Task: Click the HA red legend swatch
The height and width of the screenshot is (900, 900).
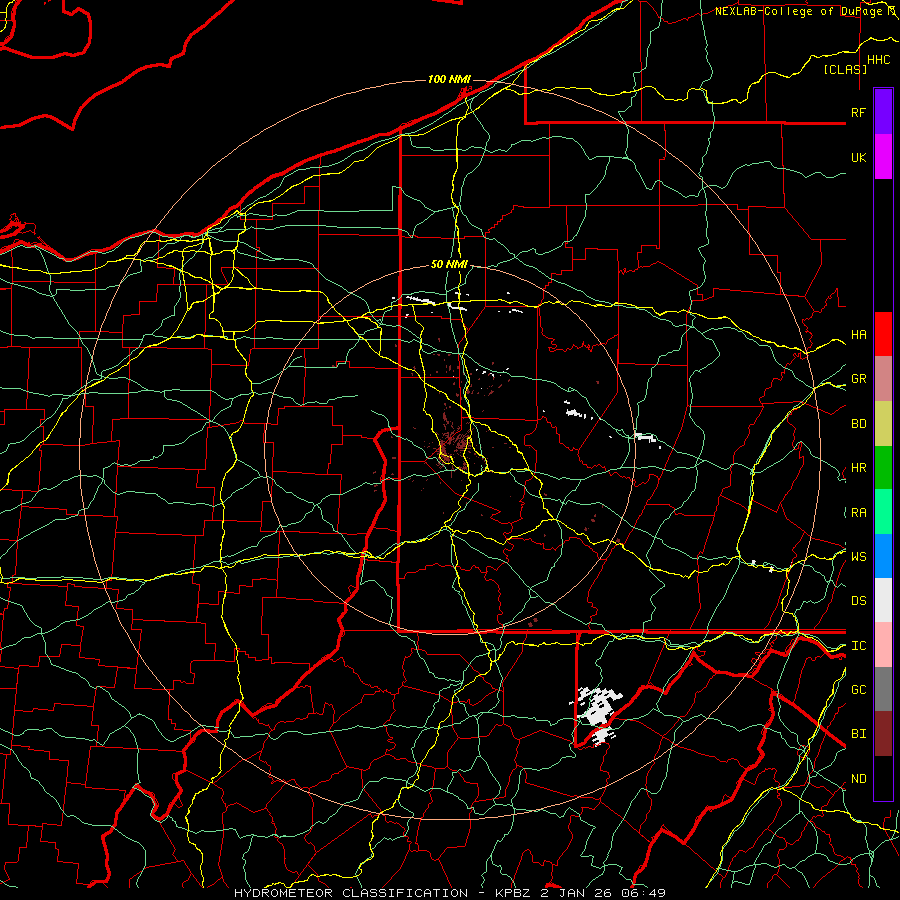Action: 883,334
